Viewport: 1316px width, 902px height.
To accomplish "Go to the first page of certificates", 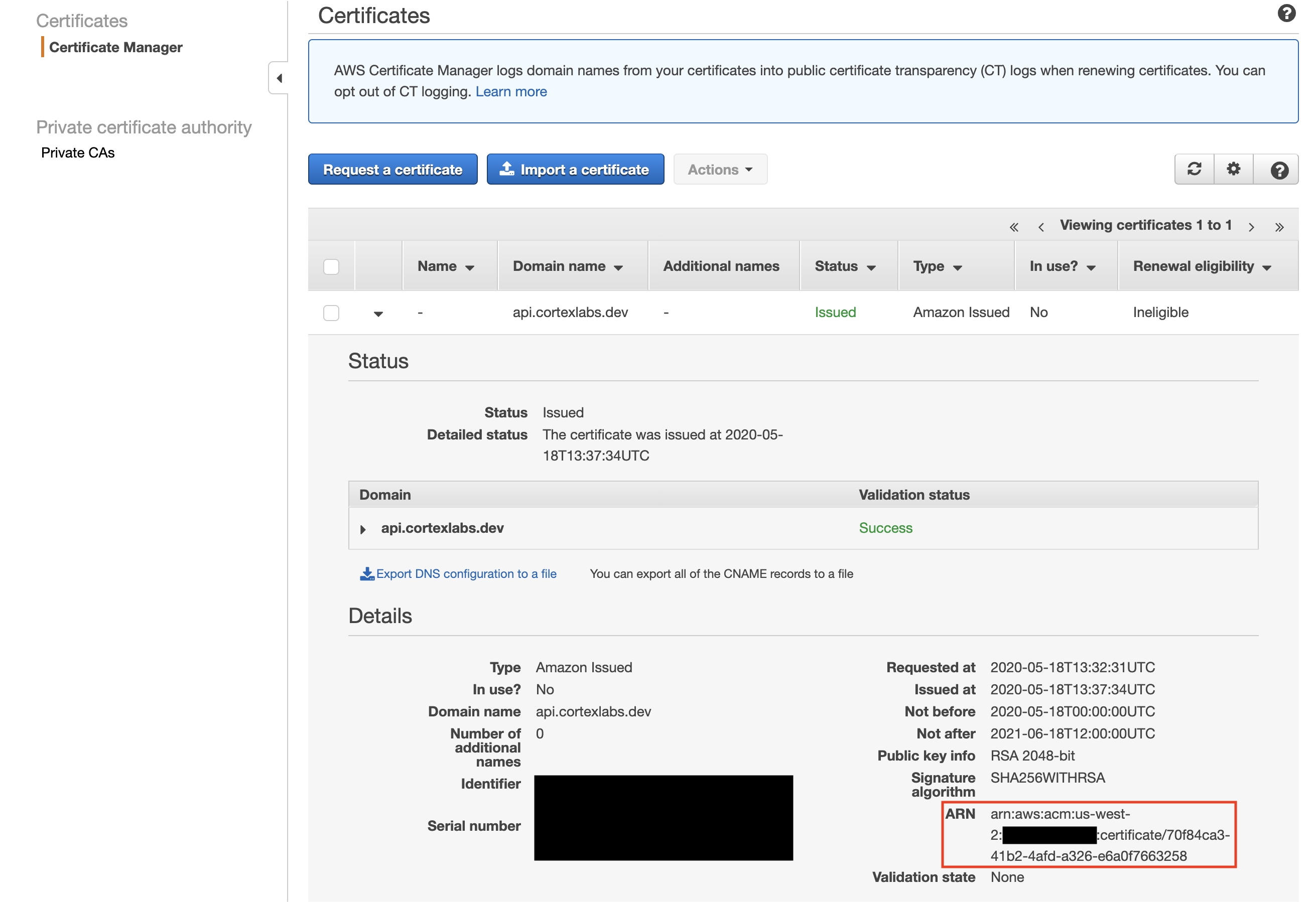I will pos(1014,227).
